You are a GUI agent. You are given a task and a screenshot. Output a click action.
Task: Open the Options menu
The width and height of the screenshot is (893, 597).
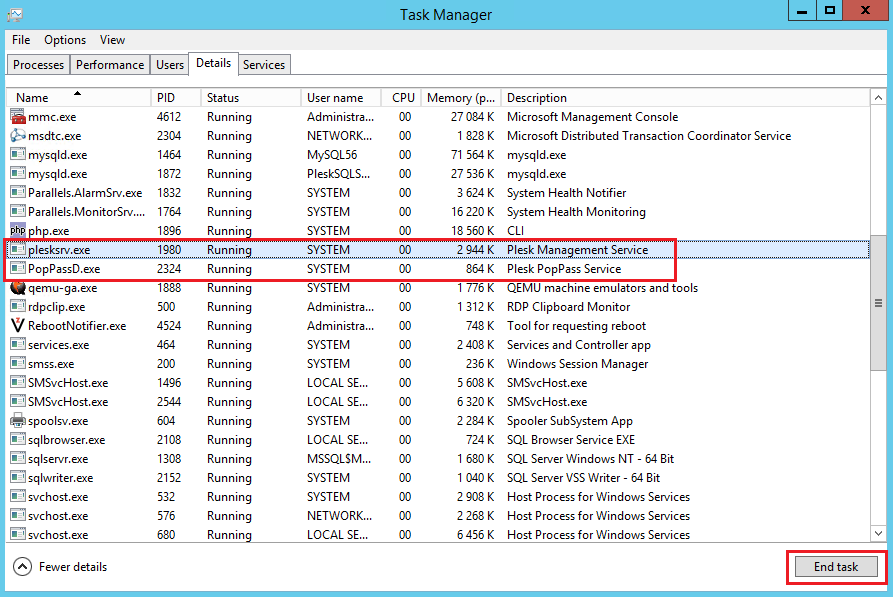[x=65, y=40]
